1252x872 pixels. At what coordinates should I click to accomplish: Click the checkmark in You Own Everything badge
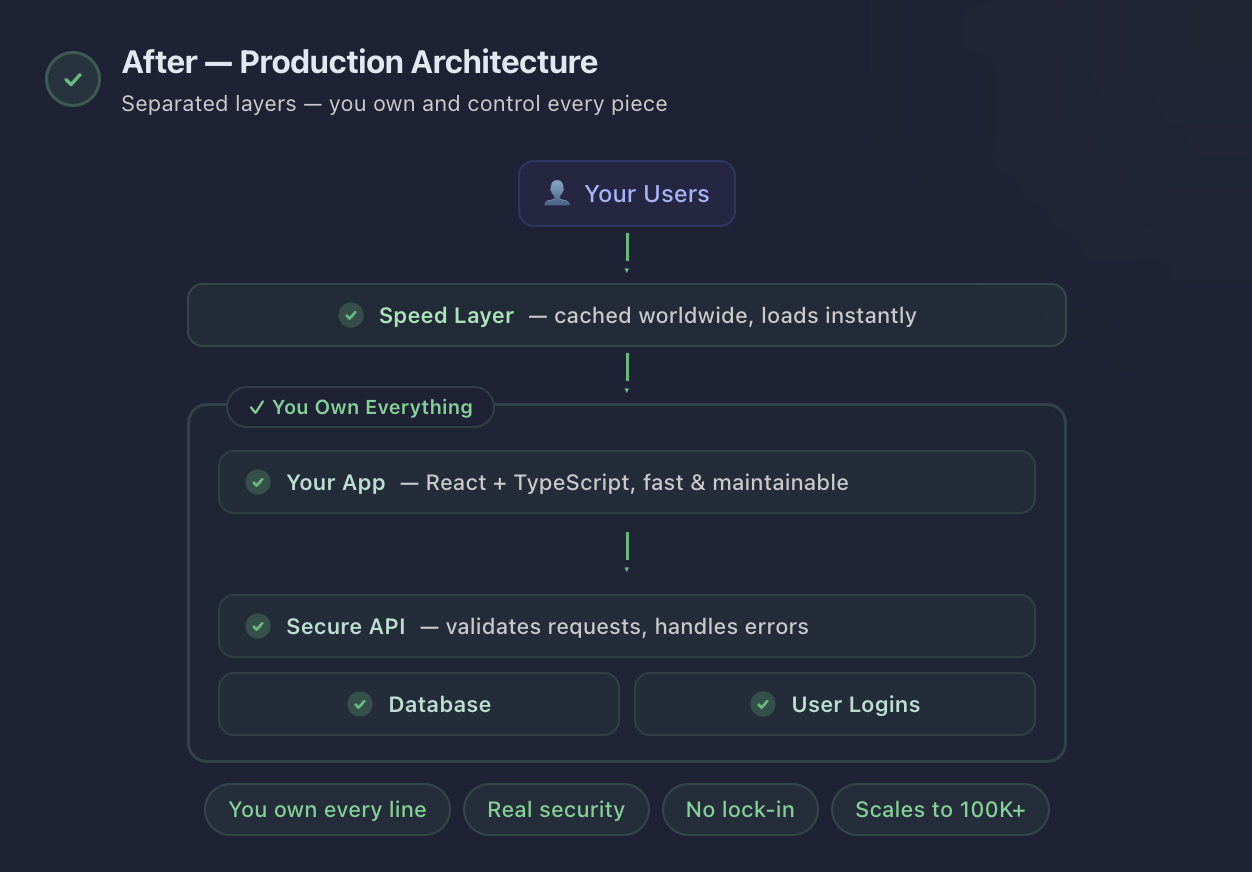[x=256, y=407]
